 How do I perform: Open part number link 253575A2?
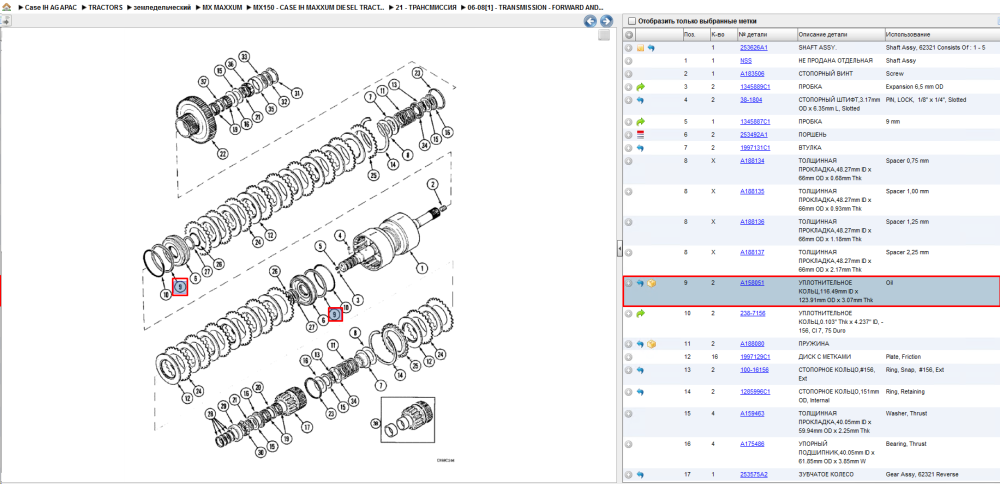754,474
